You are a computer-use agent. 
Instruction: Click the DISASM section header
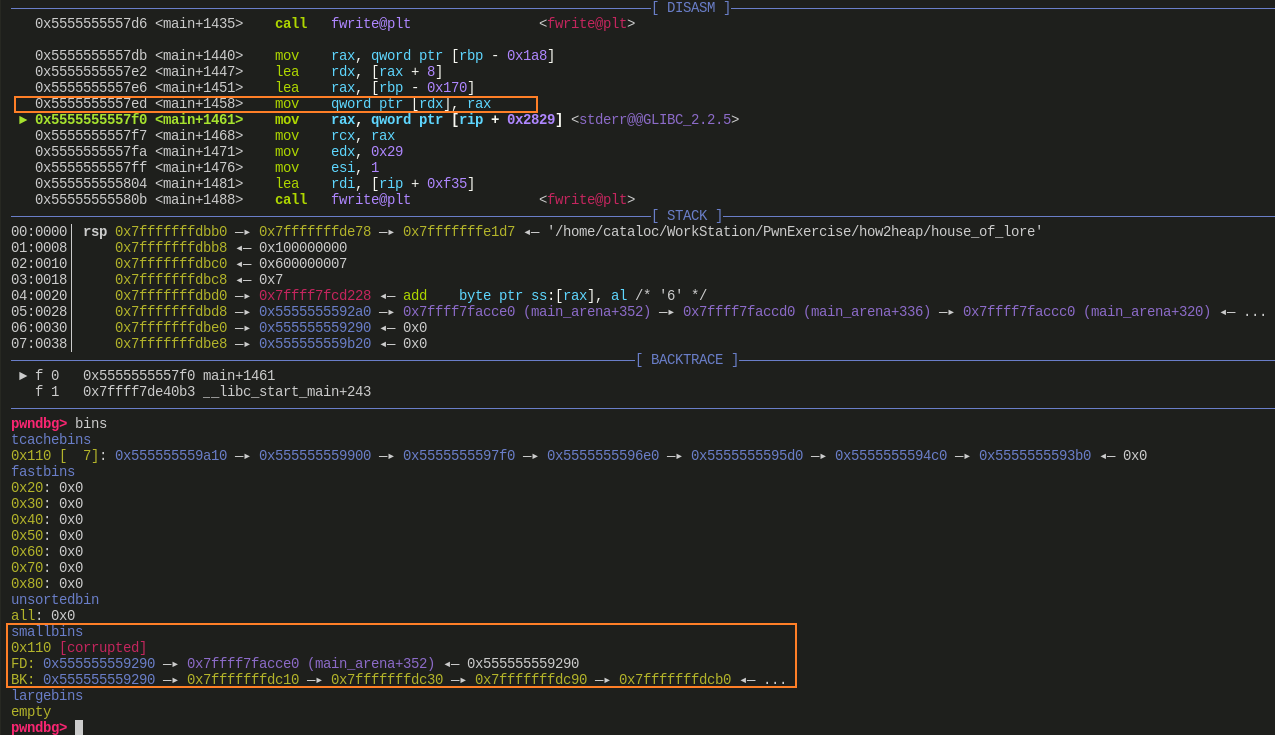click(x=691, y=8)
